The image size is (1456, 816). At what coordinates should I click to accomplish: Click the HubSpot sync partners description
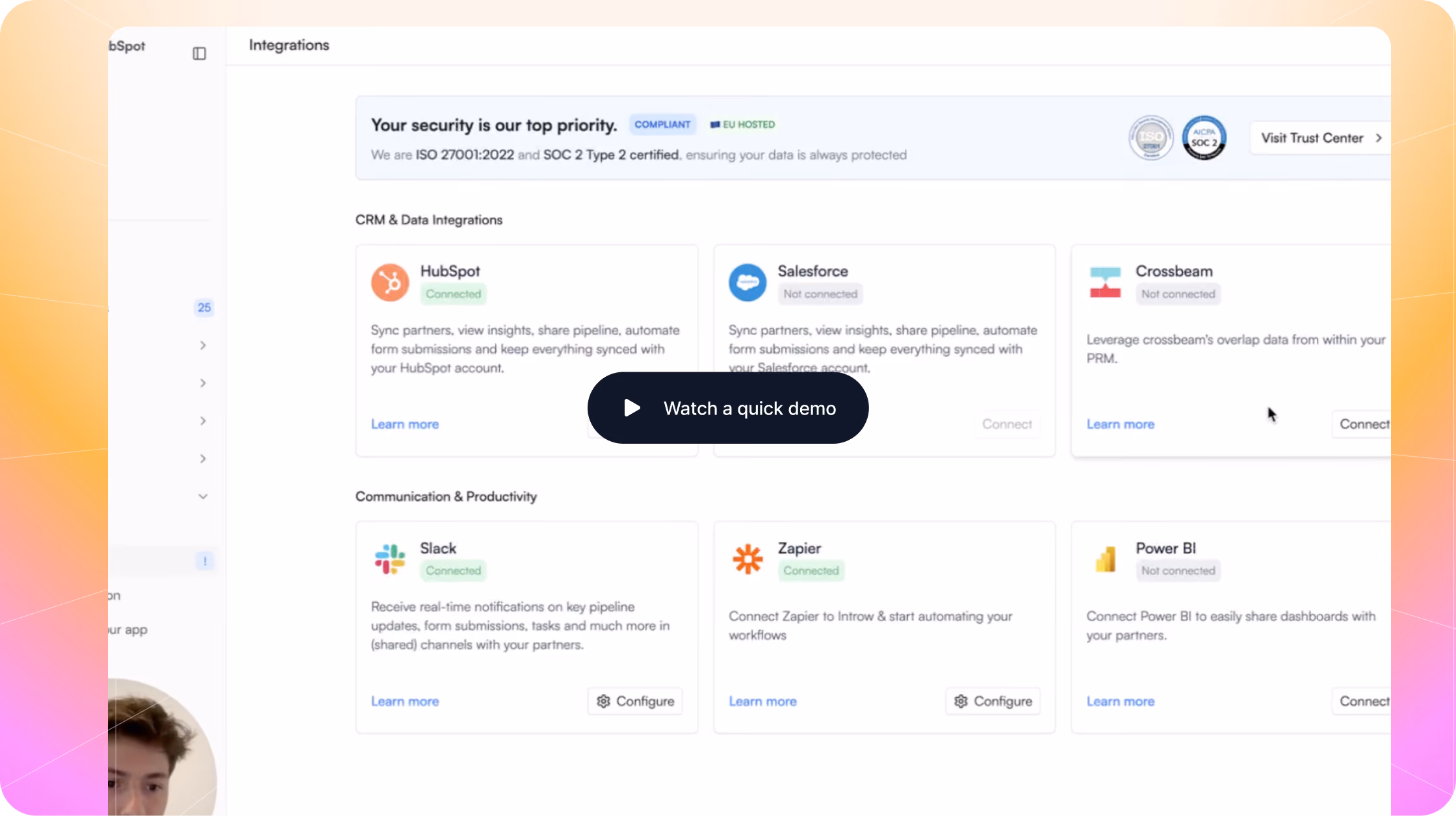tap(525, 349)
